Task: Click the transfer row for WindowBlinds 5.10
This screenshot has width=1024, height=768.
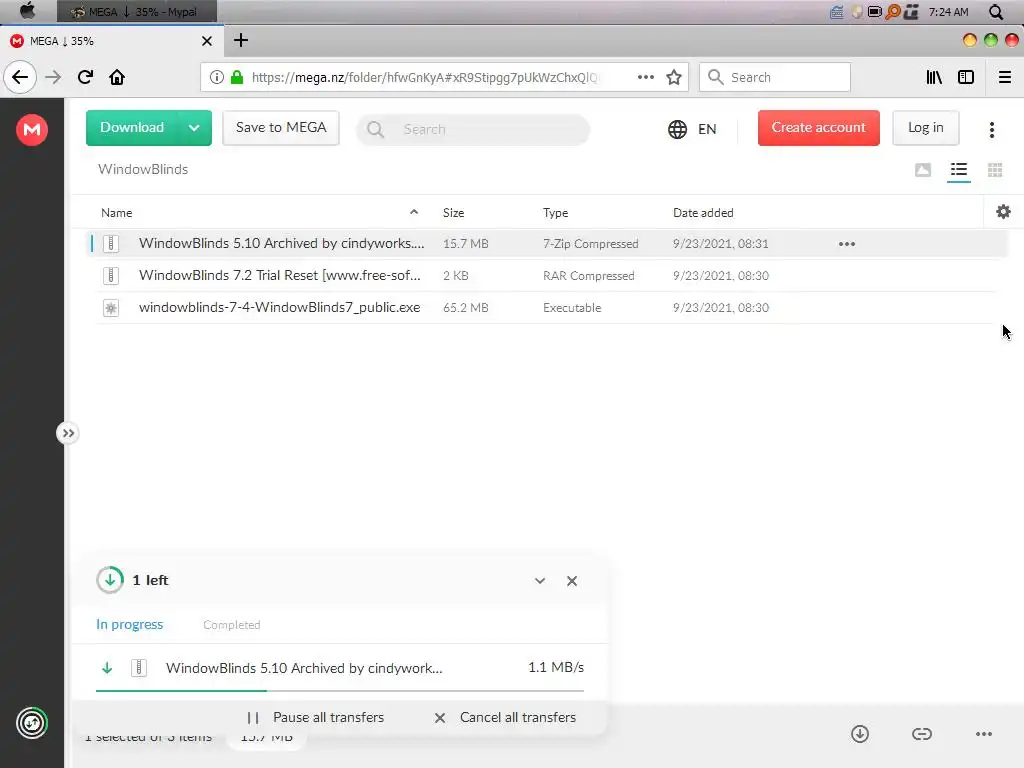Action: tap(340, 667)
